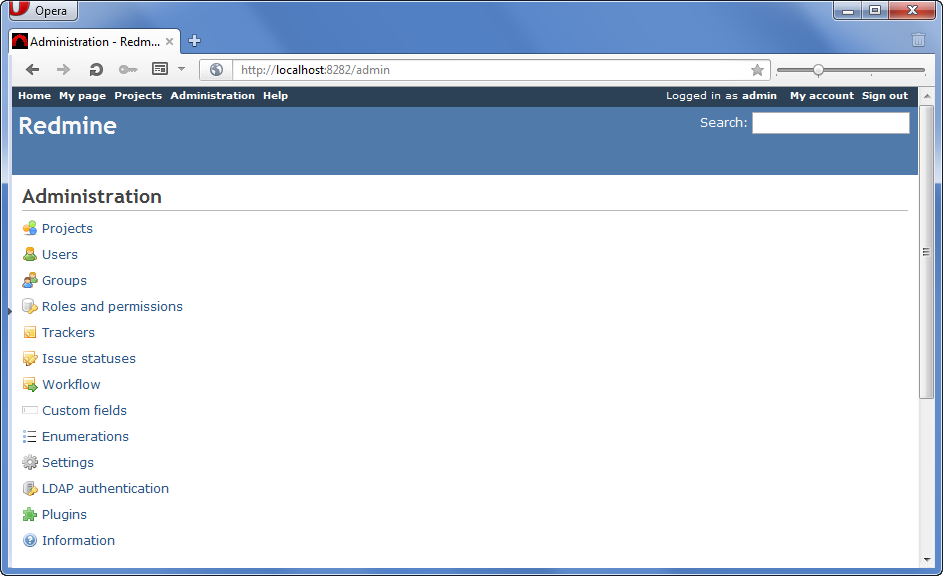Open the Custom fields page
943x576 pixels.
84,410
